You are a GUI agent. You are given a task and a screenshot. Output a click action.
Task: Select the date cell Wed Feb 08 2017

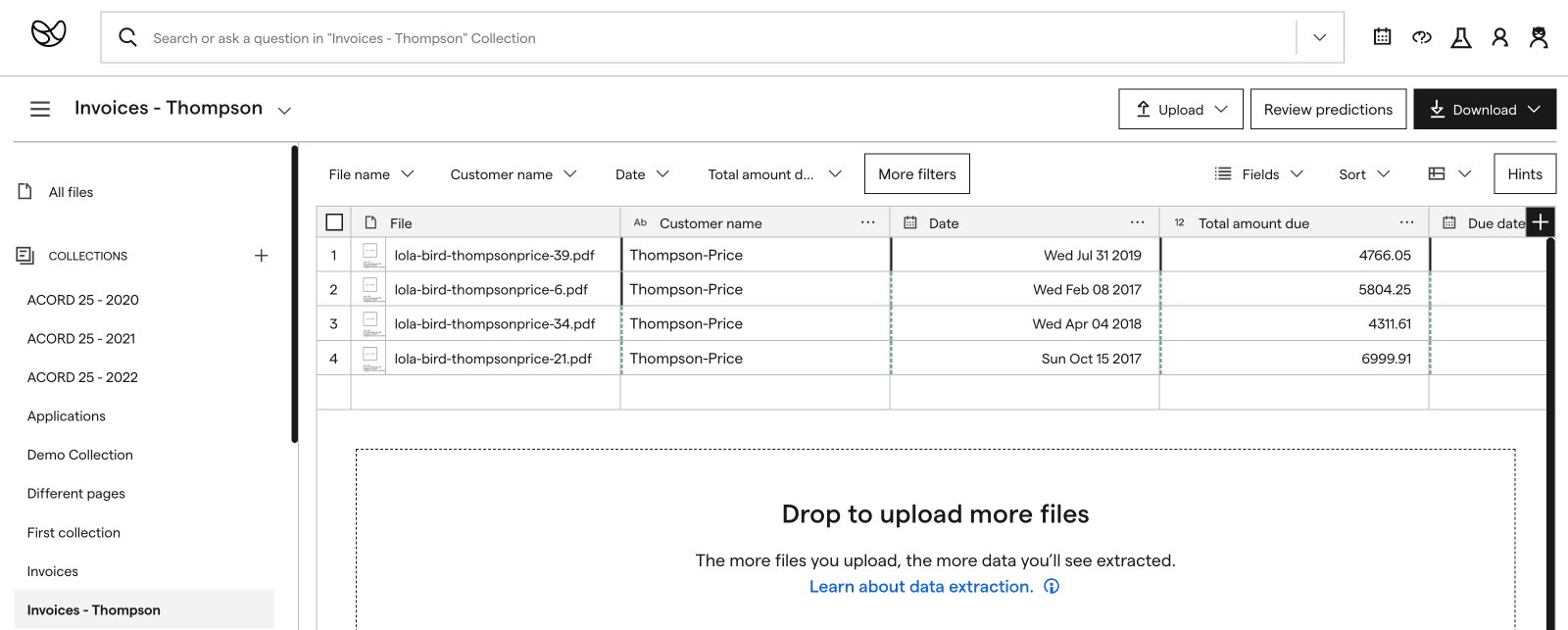coord(1024,289)
